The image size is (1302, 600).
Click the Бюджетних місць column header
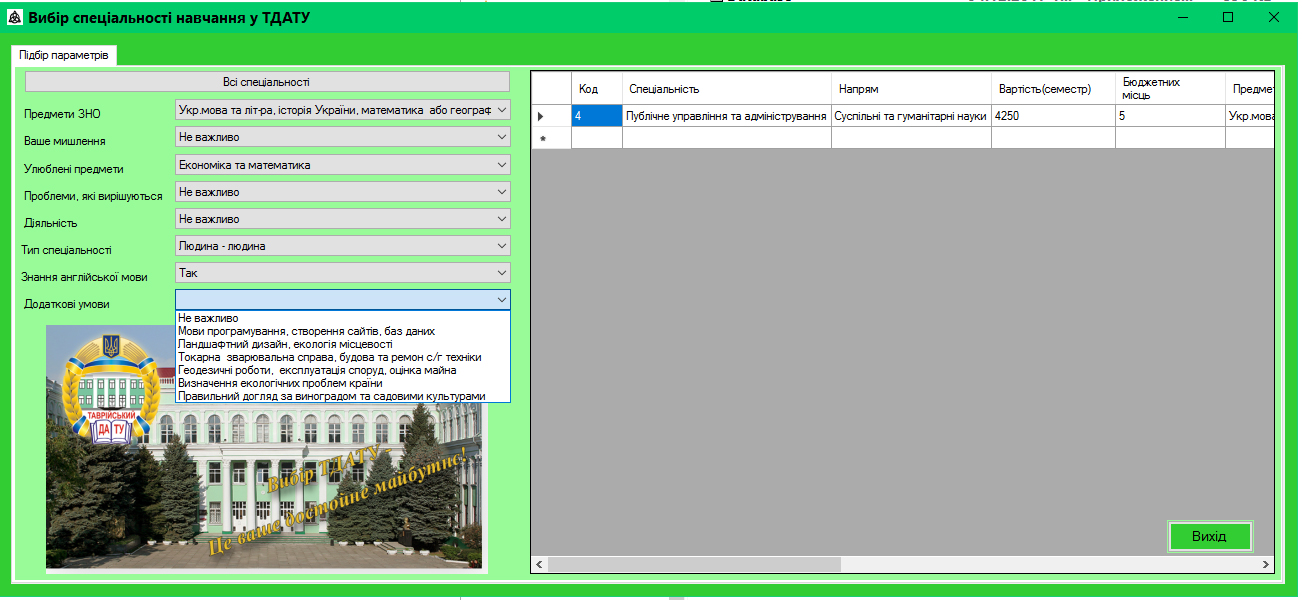click(1170, 89)
